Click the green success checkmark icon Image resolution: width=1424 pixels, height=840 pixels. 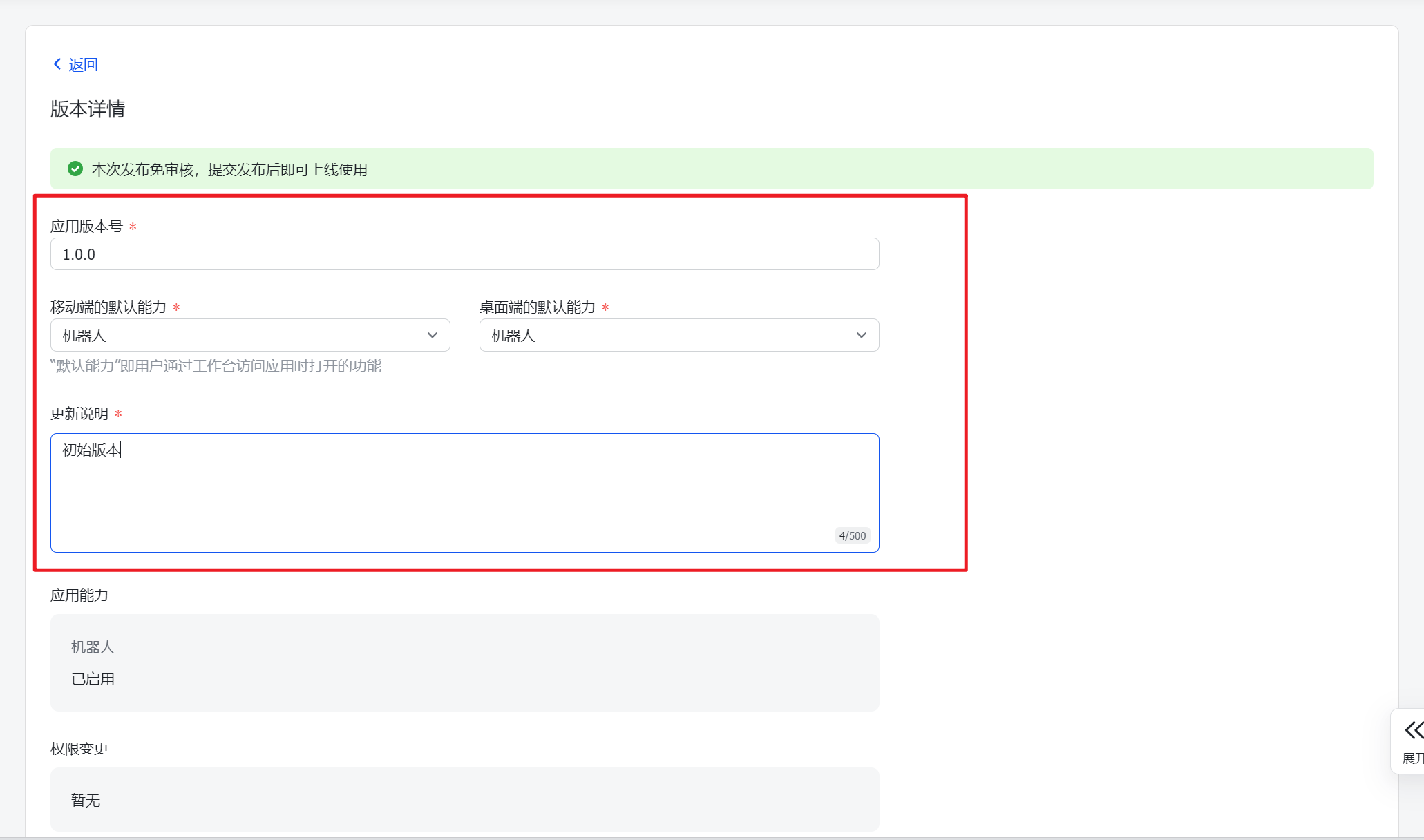[75, 169]
